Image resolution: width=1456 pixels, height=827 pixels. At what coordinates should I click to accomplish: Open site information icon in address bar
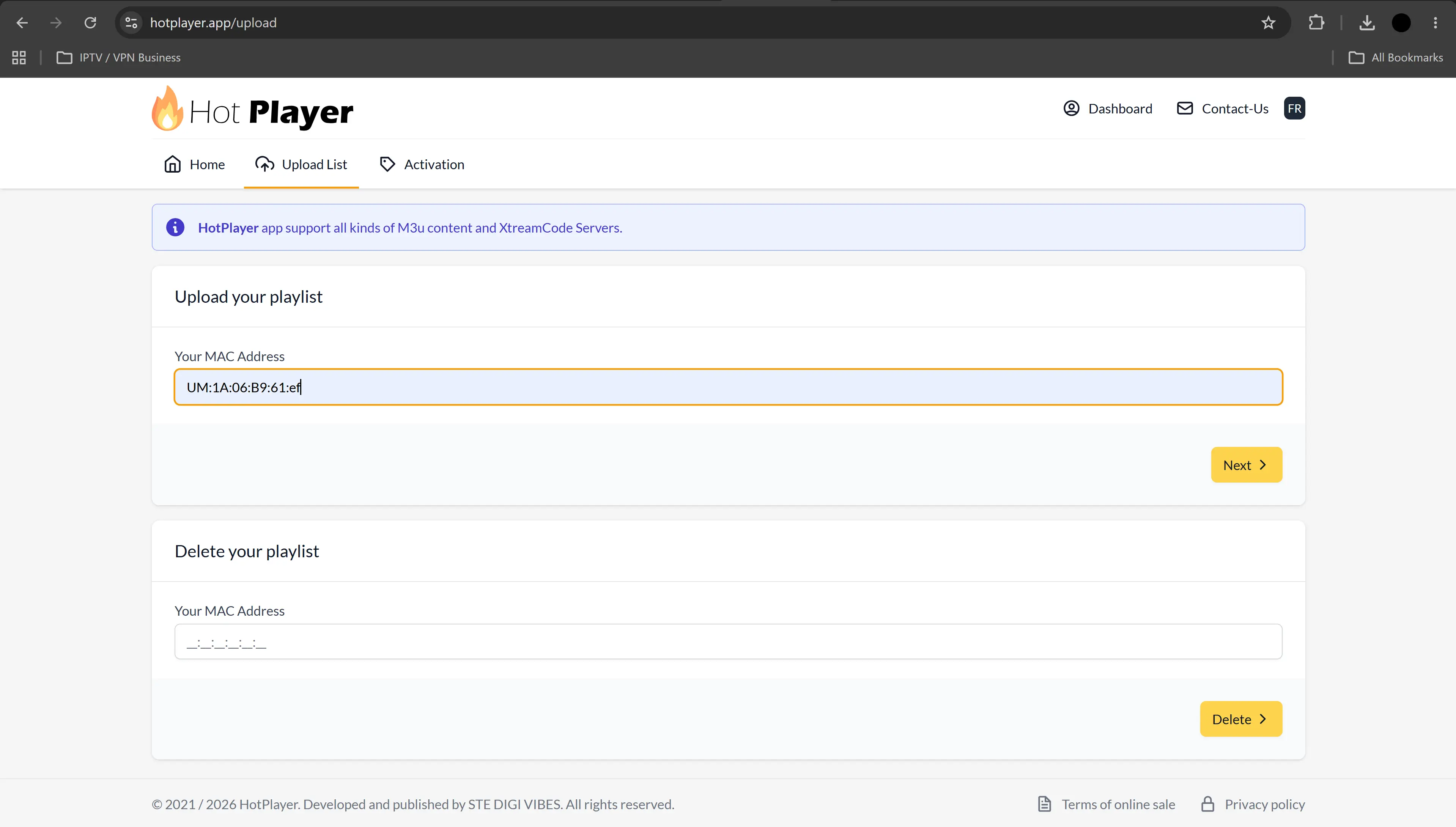[131, 23]
